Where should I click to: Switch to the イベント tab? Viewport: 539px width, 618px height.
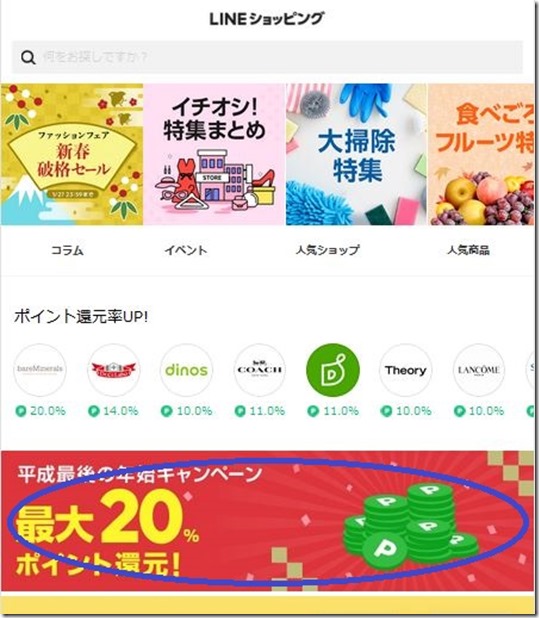click(186, 250)
